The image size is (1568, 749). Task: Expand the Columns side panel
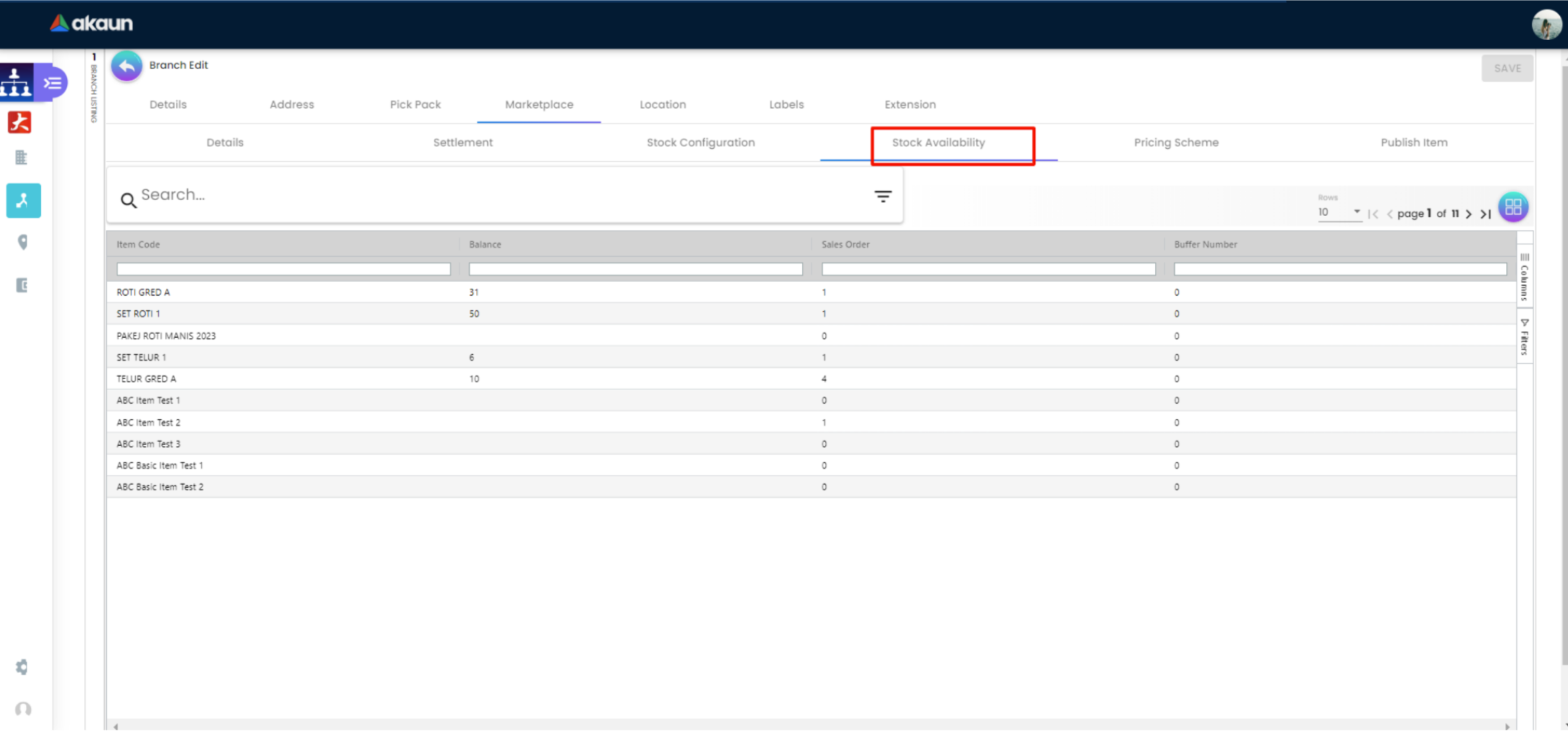coord(1524,276)
